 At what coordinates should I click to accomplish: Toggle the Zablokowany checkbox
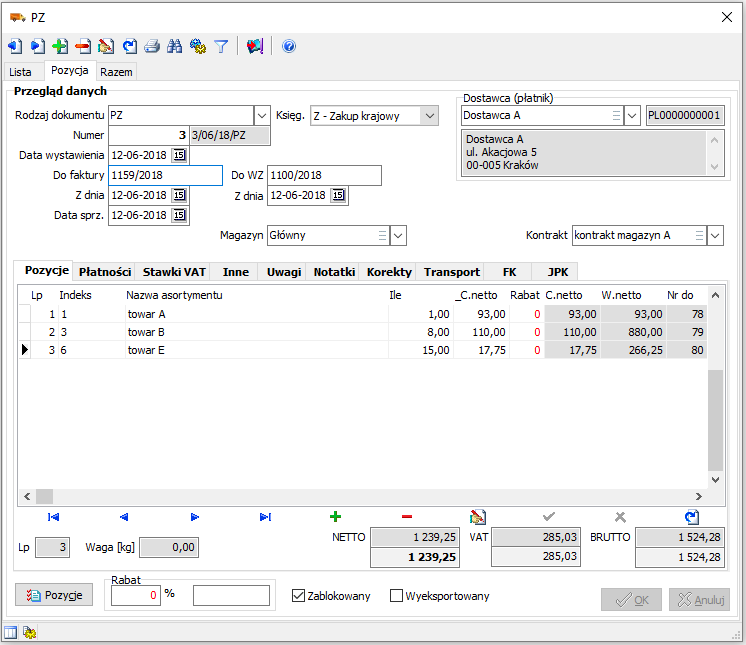pos(298,596)
